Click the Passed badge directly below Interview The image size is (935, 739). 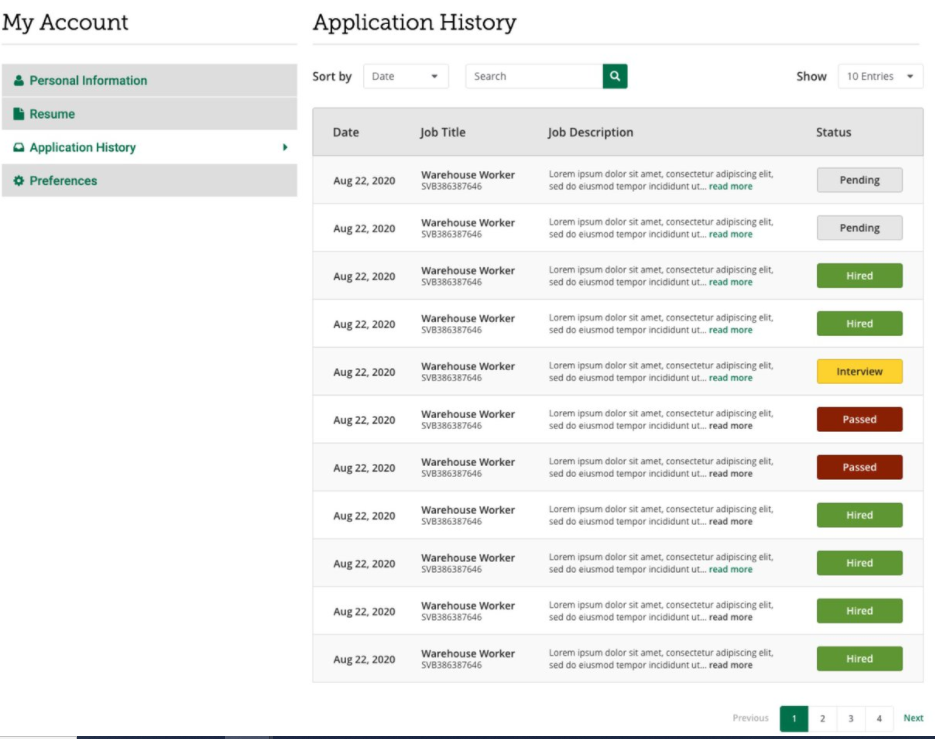pos(859,419)
